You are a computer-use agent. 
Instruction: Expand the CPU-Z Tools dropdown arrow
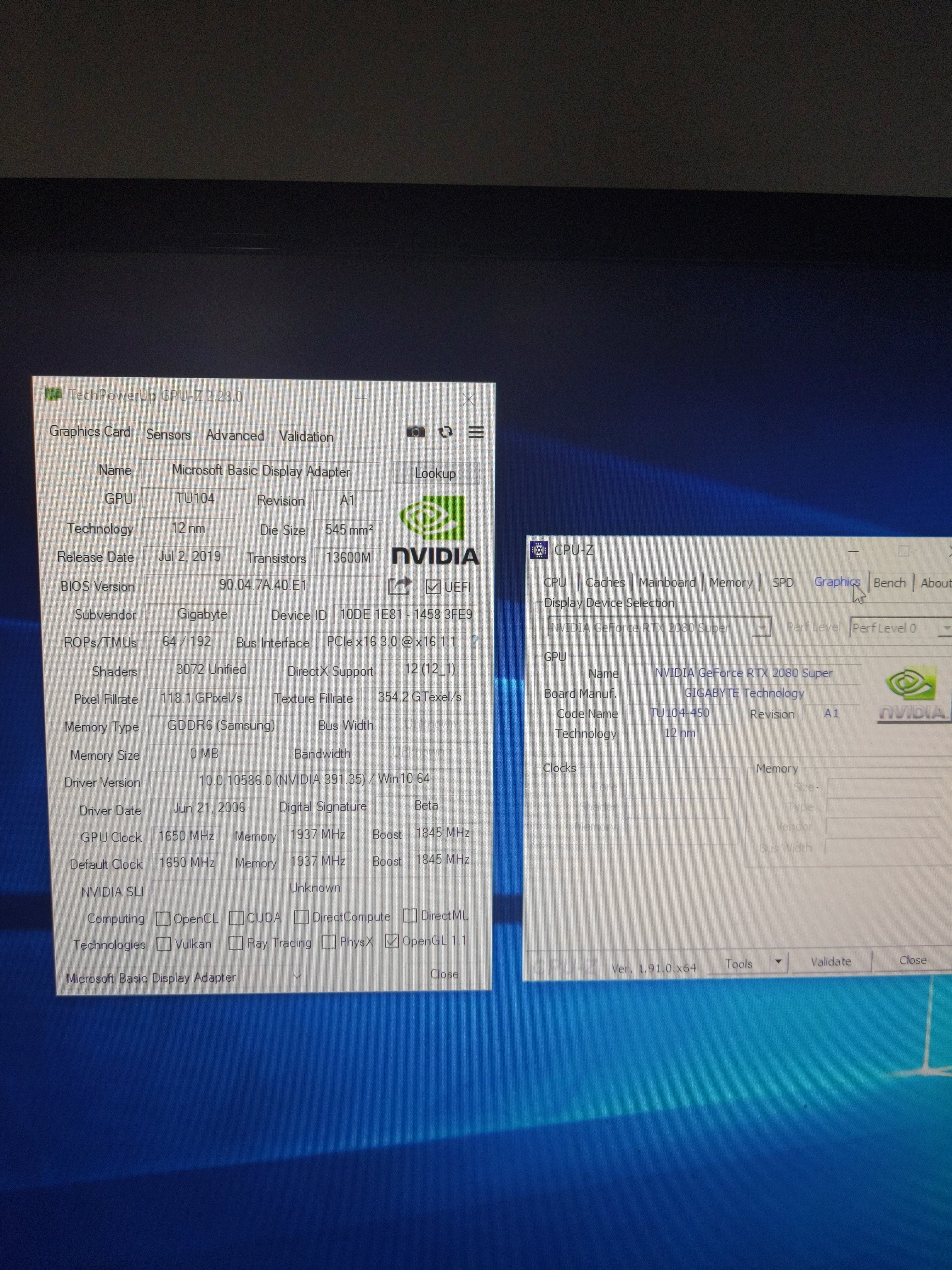tap(778, 961)
